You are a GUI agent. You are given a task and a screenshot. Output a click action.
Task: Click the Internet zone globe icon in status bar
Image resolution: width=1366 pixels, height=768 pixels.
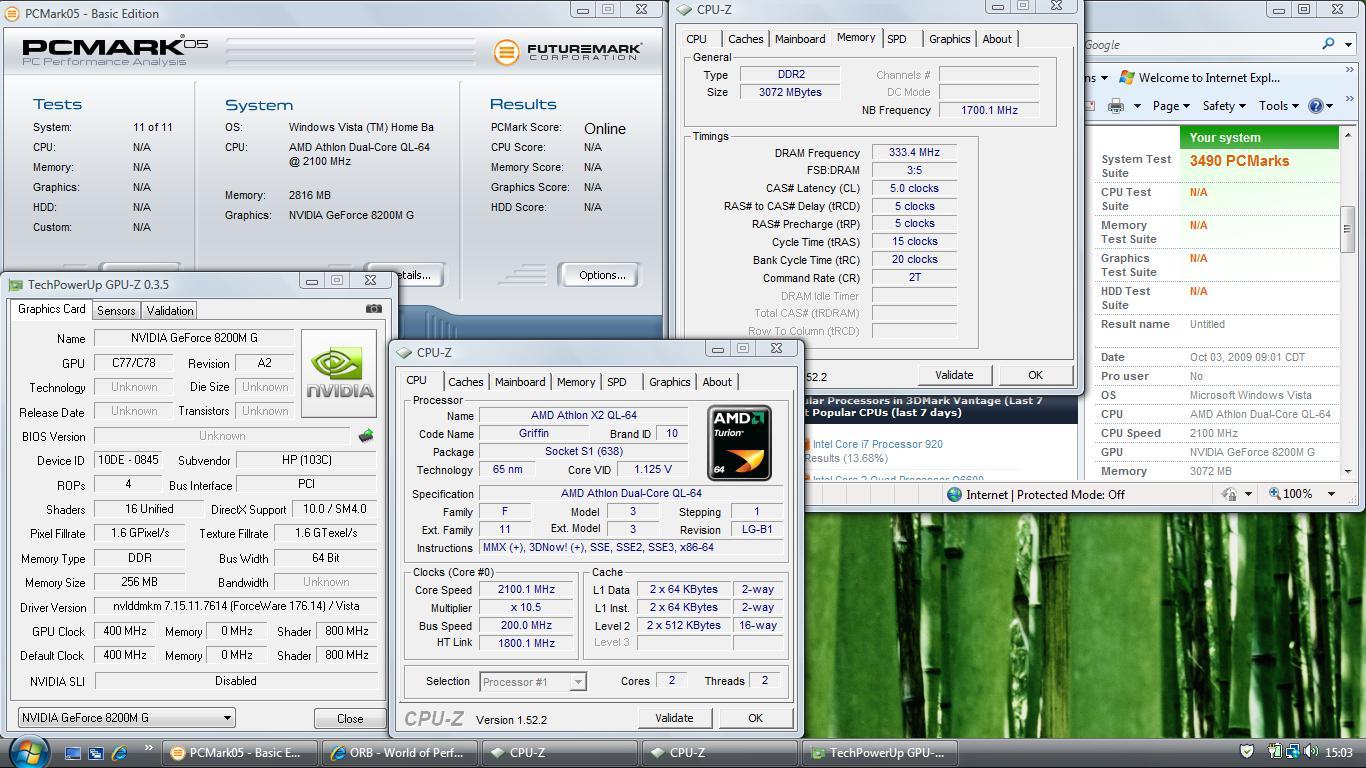[x=954, y=494]
